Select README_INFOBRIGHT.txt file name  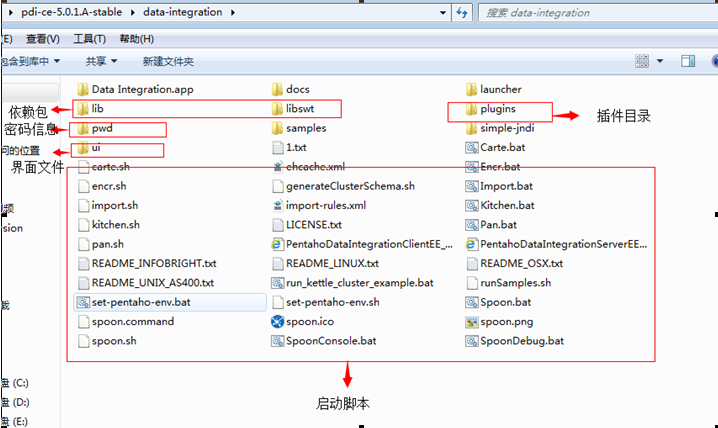(x=154, y=264)
